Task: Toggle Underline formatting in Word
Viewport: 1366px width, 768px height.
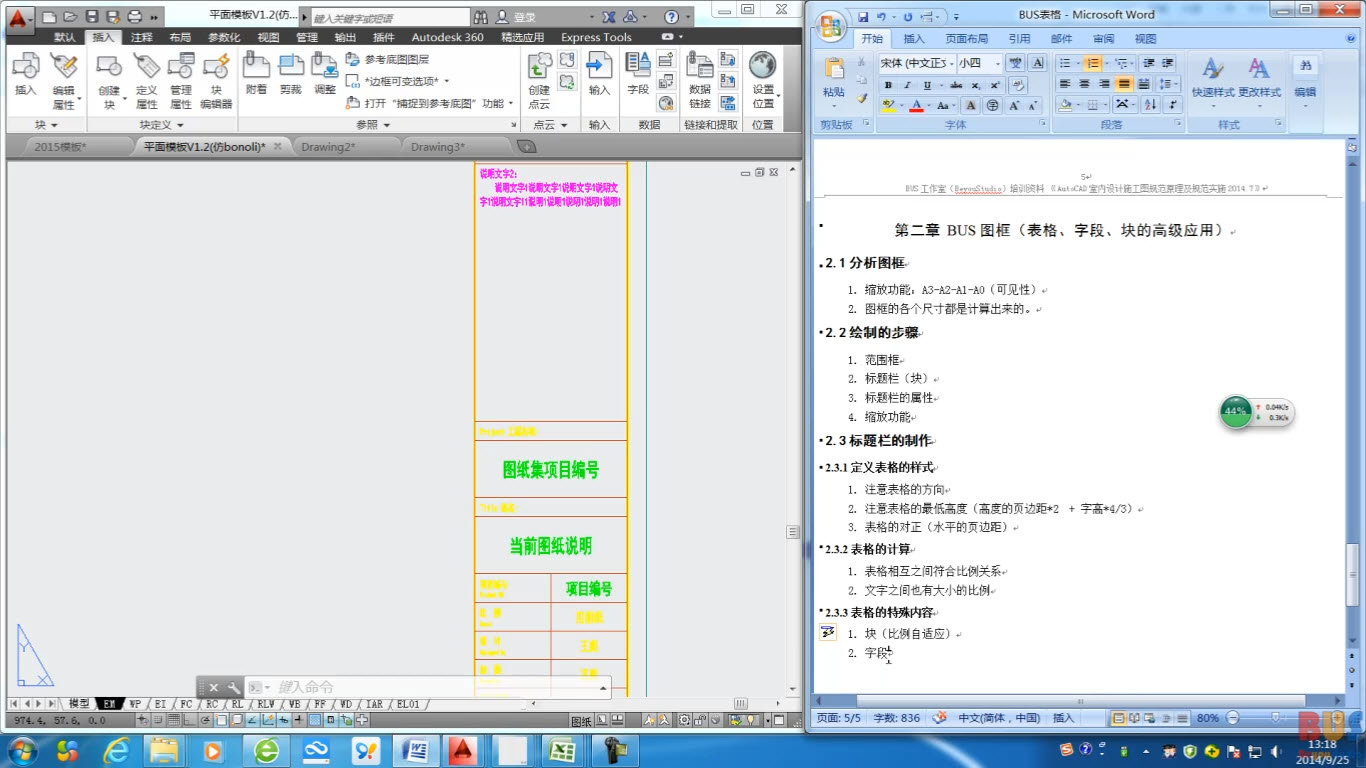Action: pyautogui.click(x=927, y=85)
